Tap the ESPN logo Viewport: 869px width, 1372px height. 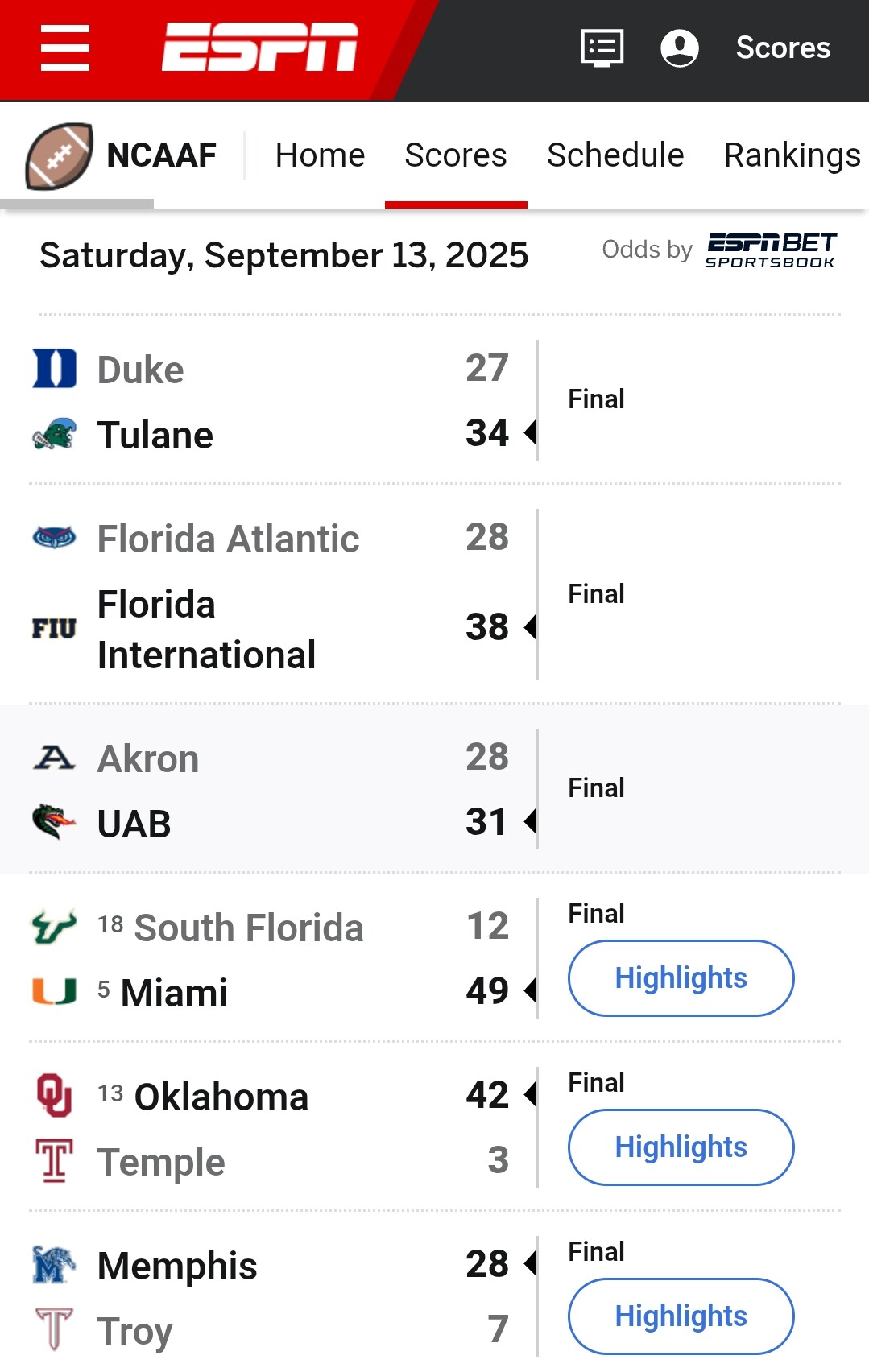coord(259,48)
